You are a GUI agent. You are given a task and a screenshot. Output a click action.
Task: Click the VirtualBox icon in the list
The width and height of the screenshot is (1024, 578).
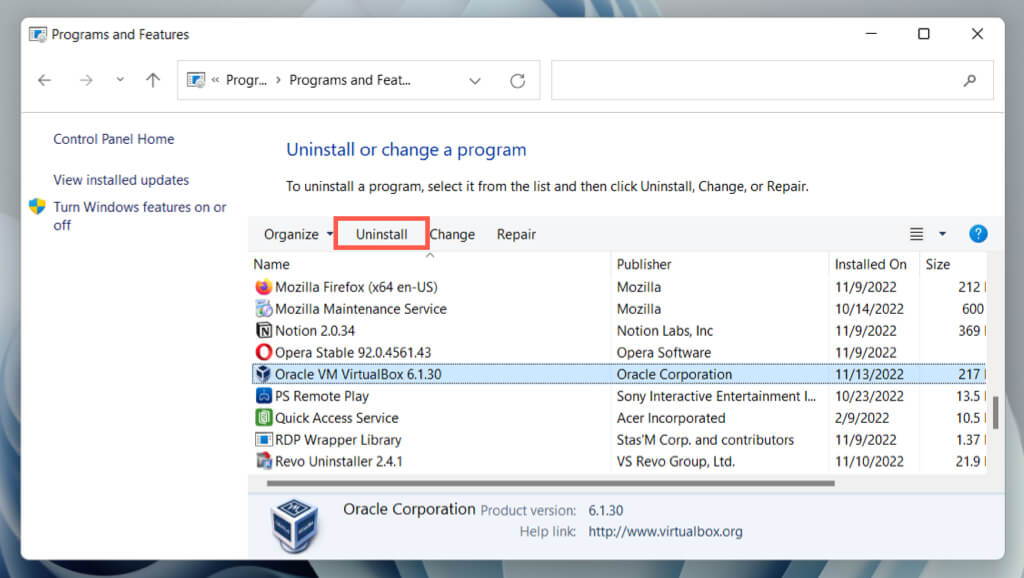pos(263,374)
